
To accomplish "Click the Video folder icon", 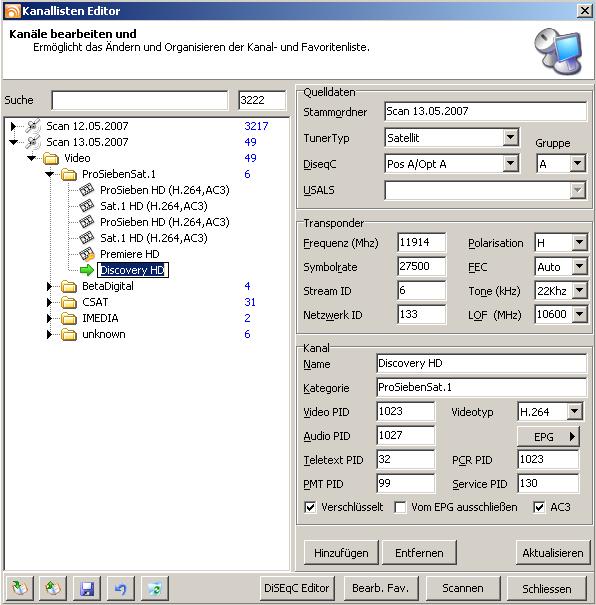I will [x=51, y=158].
